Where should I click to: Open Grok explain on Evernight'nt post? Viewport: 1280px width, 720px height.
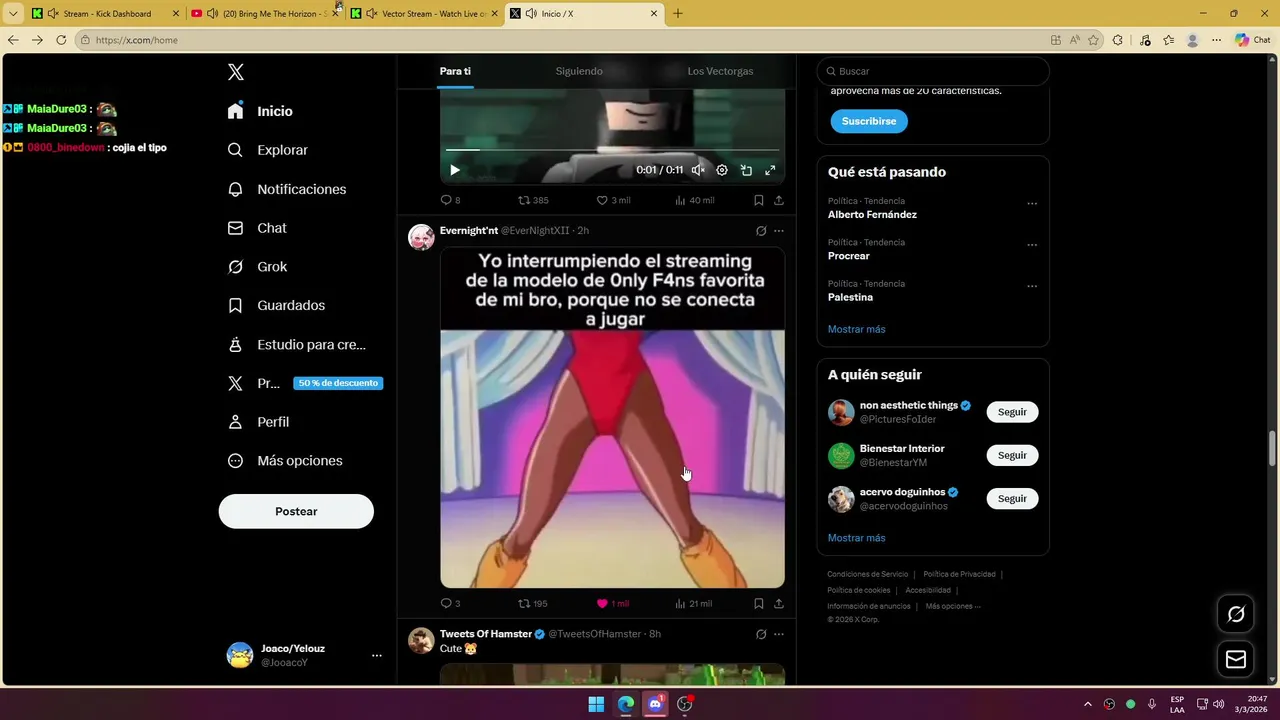(x=761, y=231)
